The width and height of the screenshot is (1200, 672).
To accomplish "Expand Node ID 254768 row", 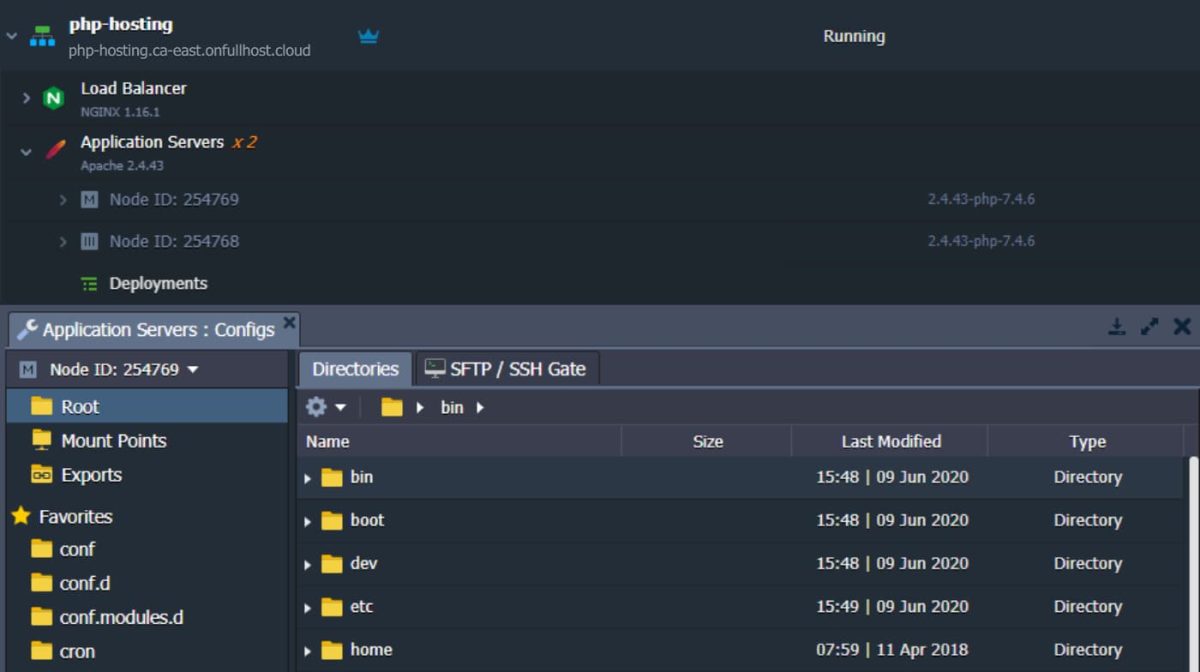I will coord(63,242).
